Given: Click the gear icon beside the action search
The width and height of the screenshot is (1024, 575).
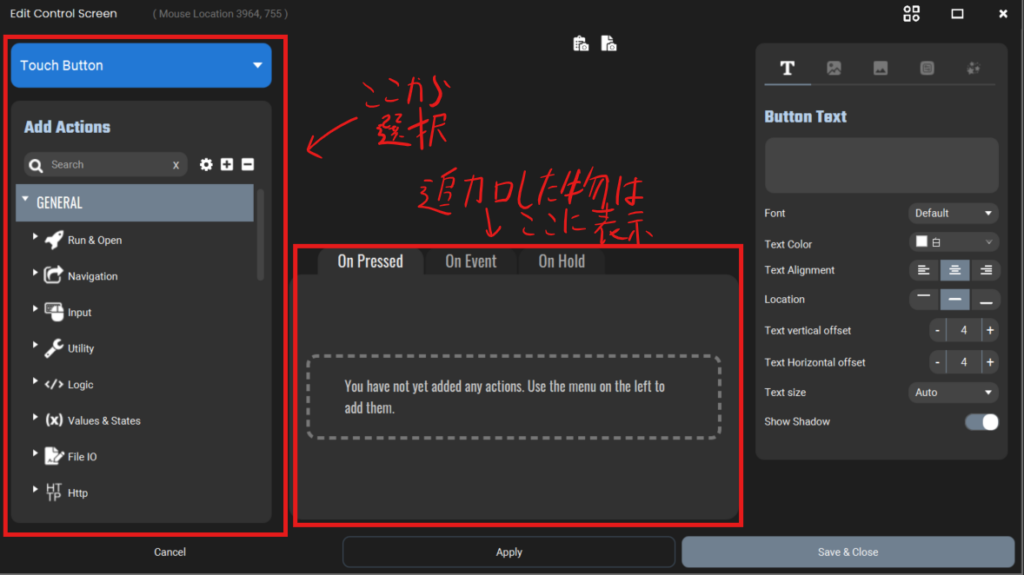Looking at the screenshot, I should tap(206, 165).
